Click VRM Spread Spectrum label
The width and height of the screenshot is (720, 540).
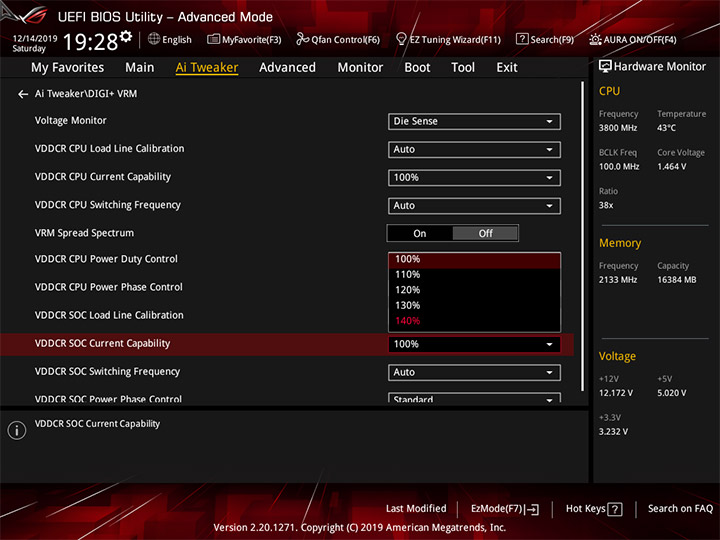[84, 233]
